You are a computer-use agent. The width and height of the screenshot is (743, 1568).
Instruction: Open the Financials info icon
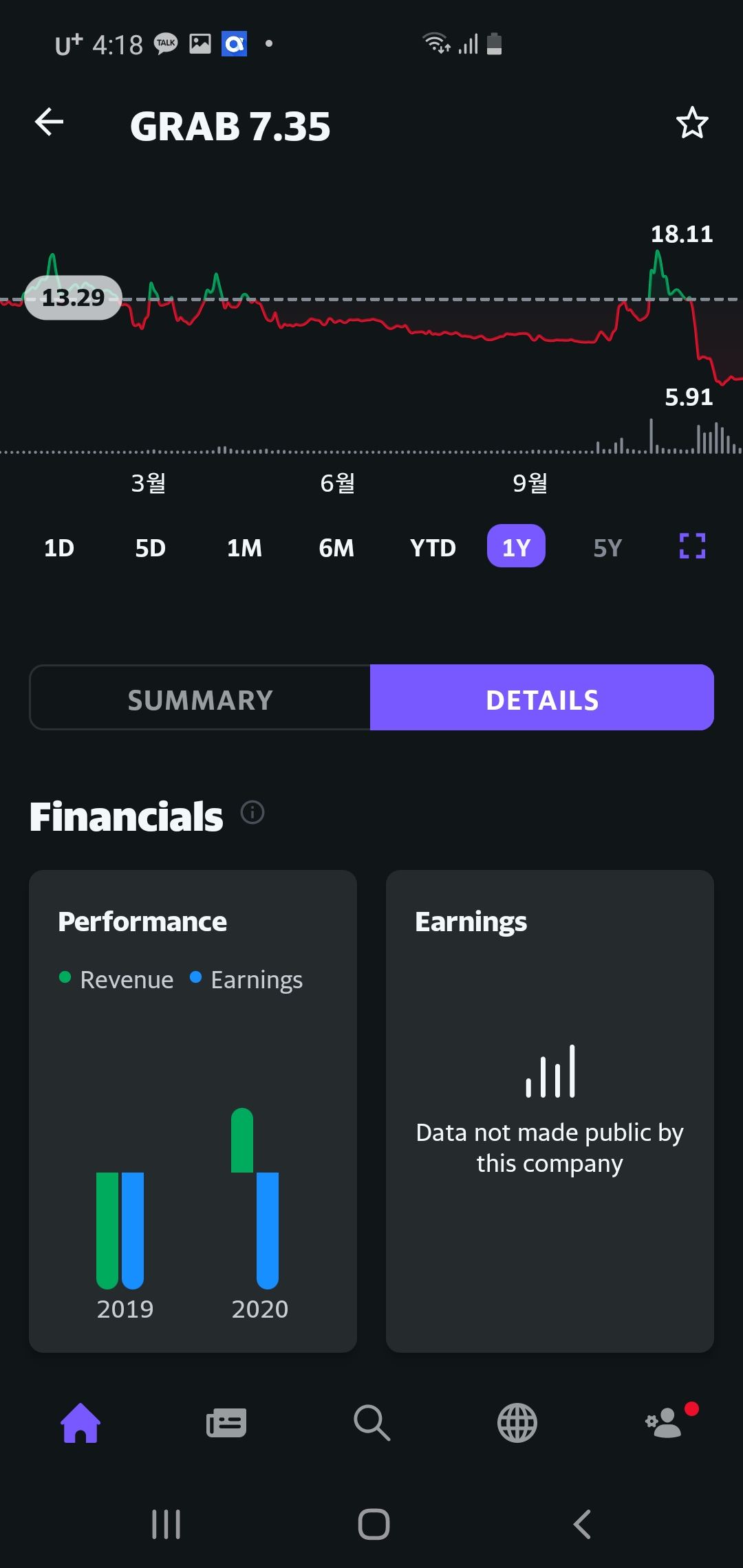252,813
